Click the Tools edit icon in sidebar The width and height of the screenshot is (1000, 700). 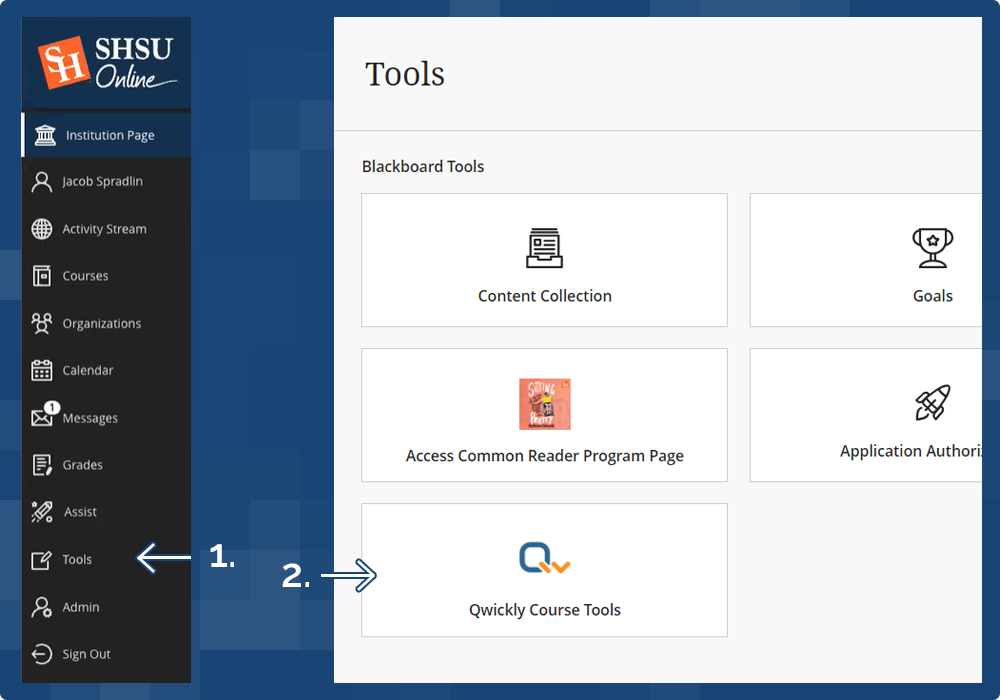41,560
